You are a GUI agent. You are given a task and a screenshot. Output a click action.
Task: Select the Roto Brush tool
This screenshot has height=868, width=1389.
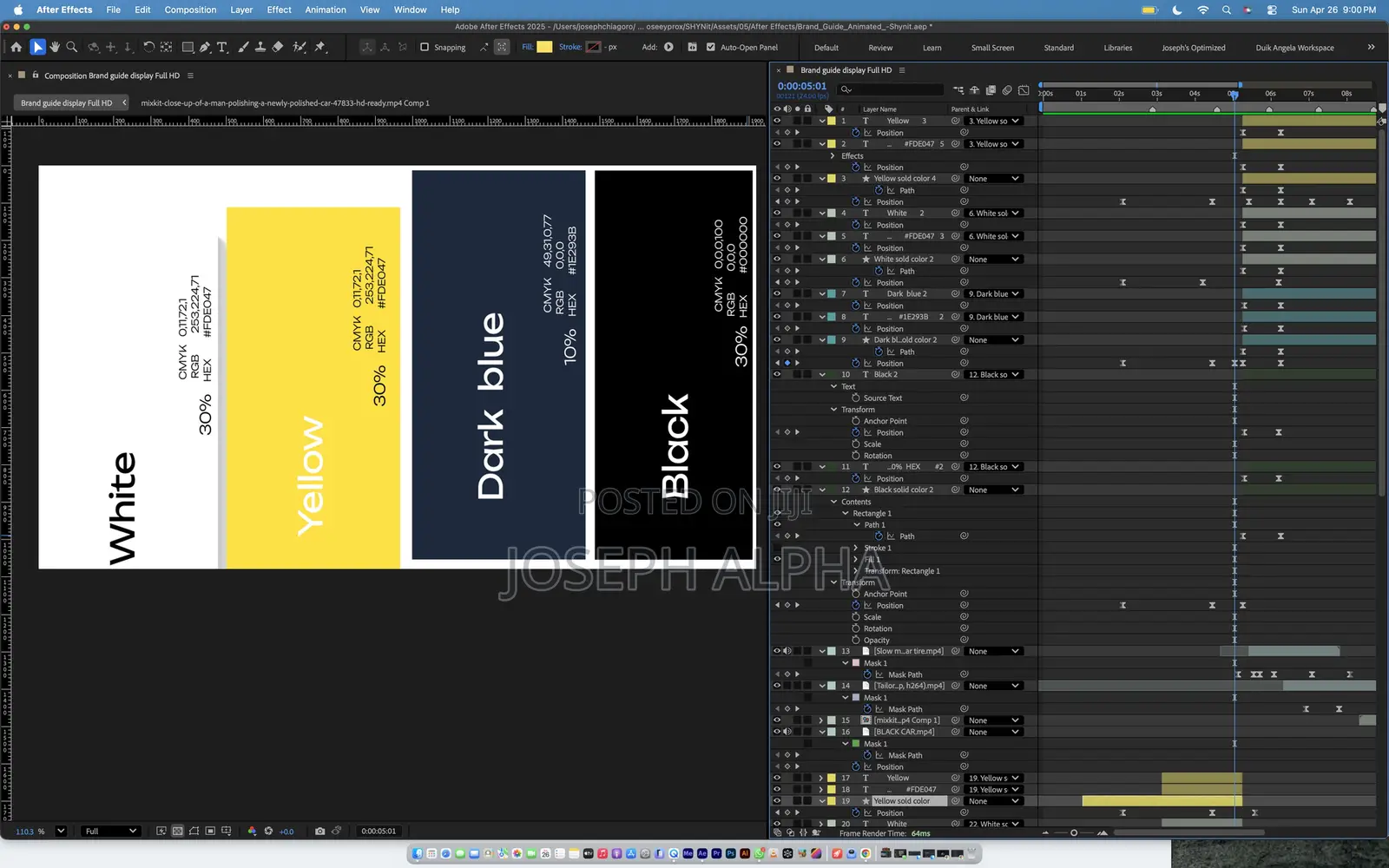pos(300,47)
